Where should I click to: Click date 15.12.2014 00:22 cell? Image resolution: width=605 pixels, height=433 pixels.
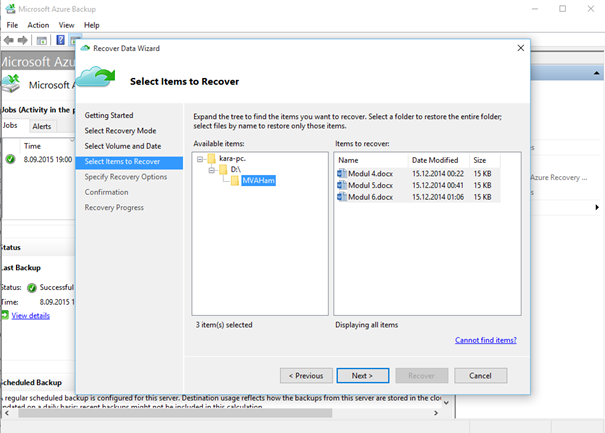pyautogui.click(x=438, y=174)
